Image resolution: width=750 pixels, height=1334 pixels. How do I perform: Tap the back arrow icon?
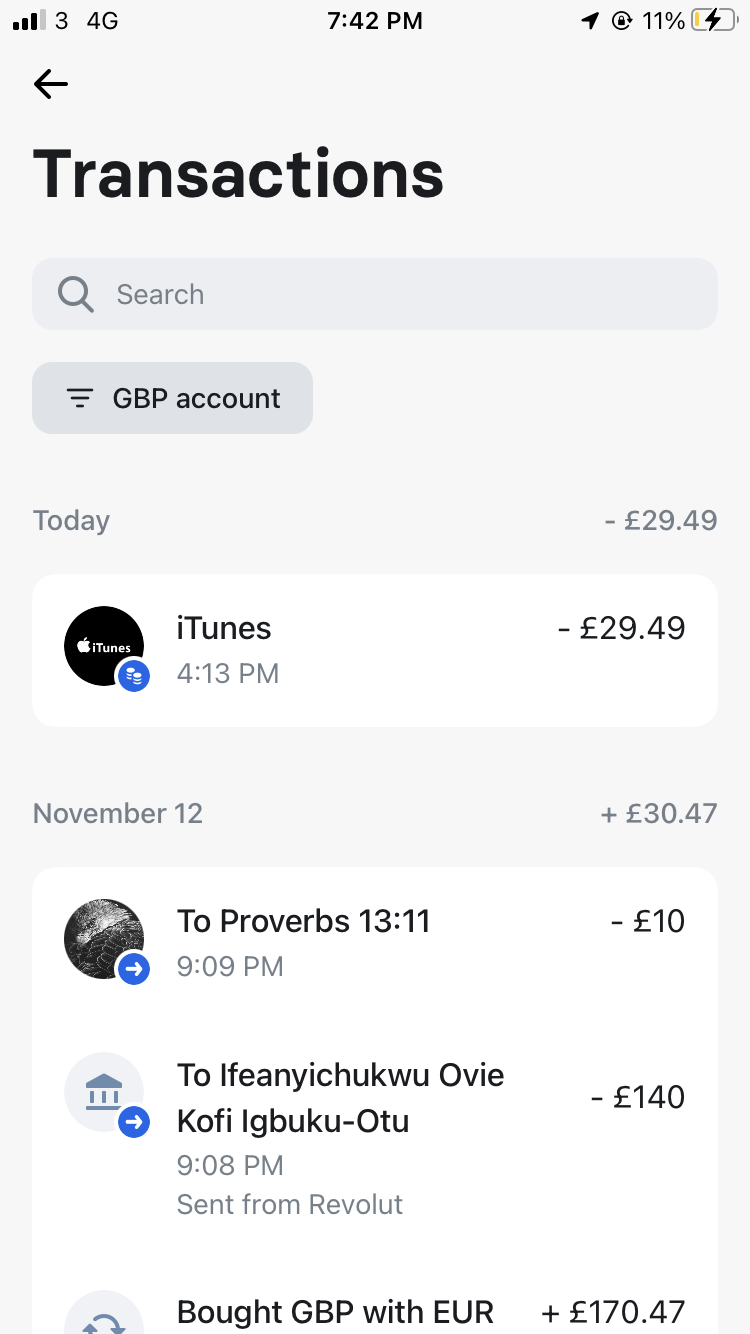pos(51,84)
